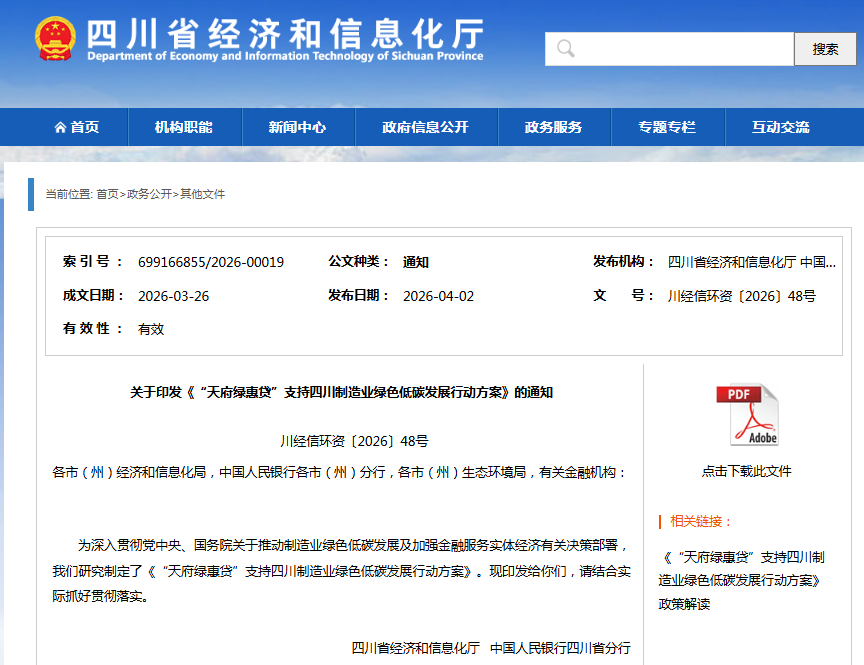The height and width of the screenshot is (665, 864).
Task: Click the truncated 发布机构 value text
Action: click(x=751, y=262)
